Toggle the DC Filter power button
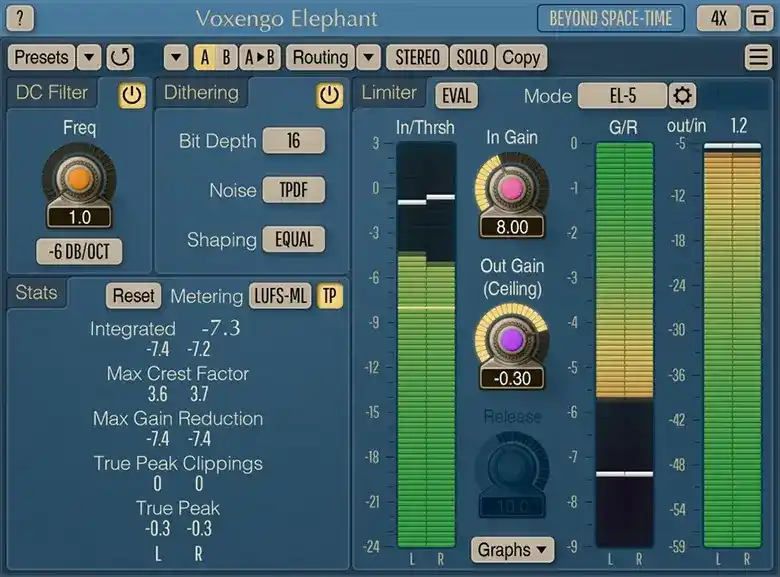 tap(132, 95)
